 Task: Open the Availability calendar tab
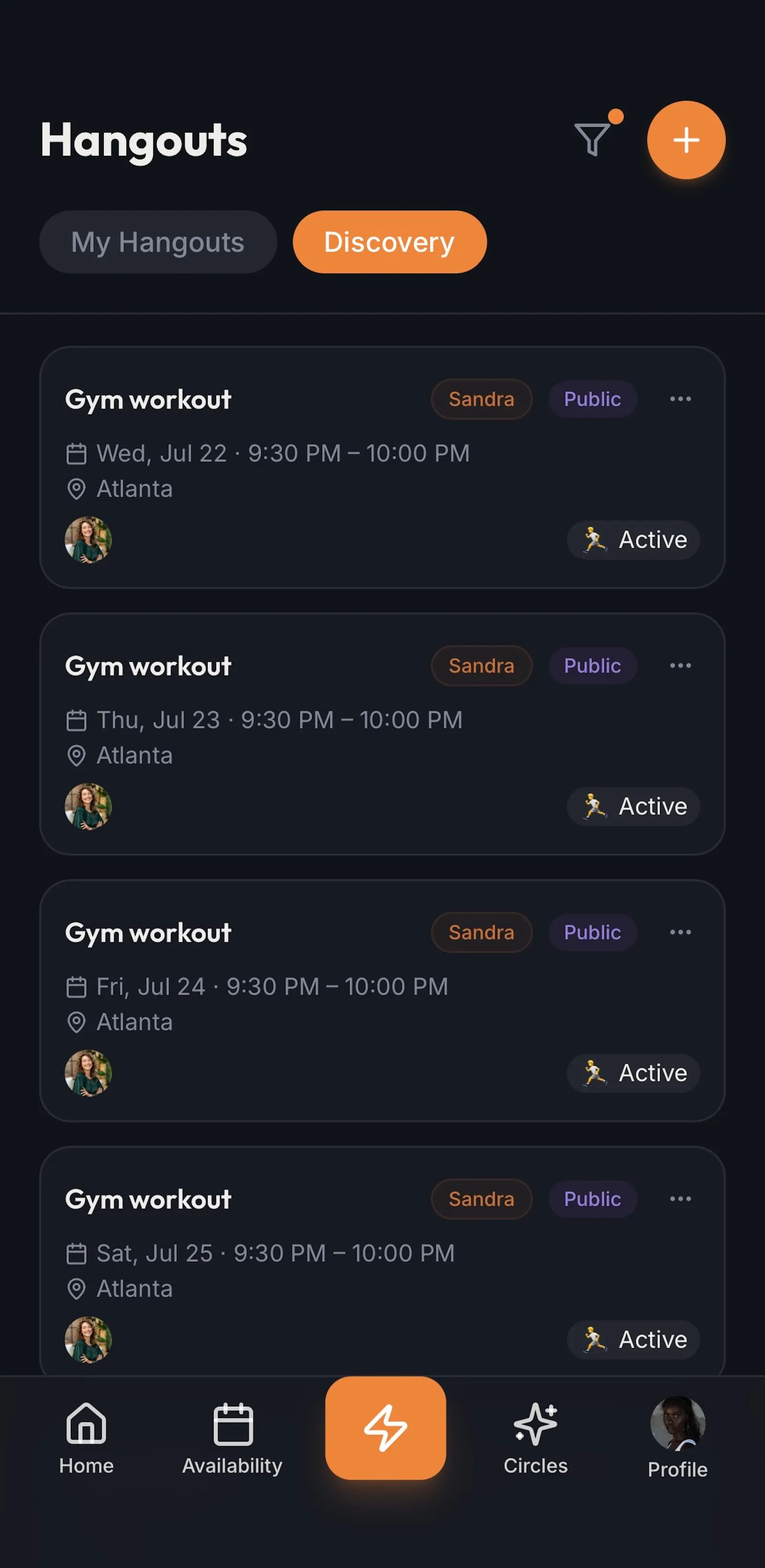232,1438
